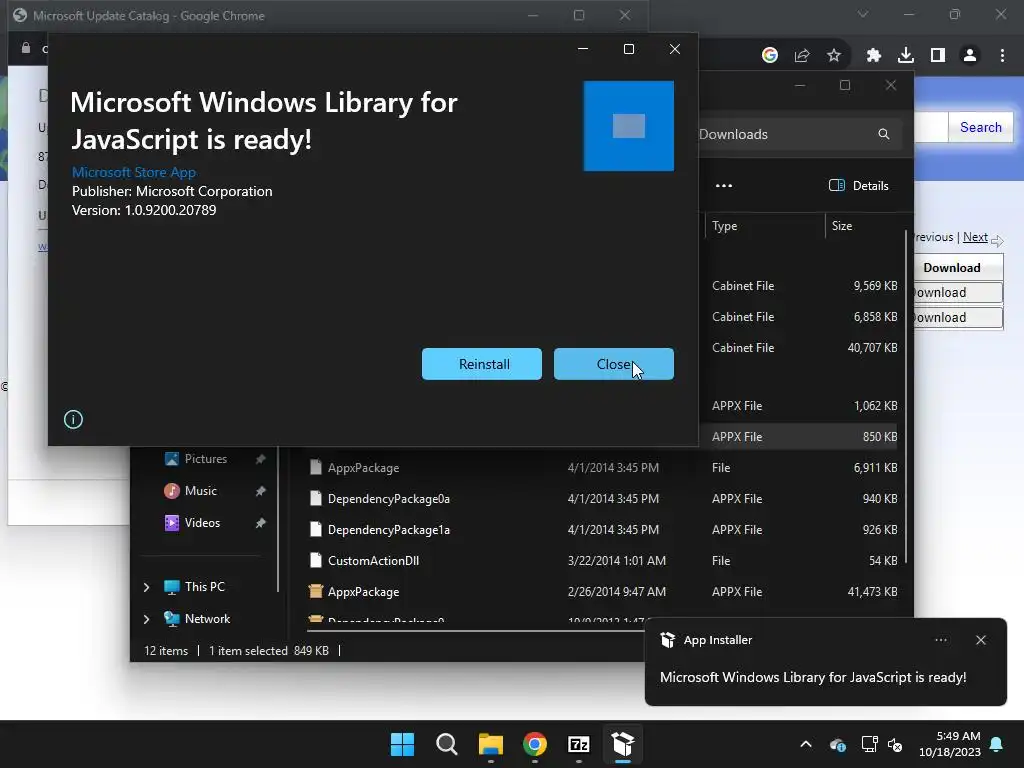Open 7-Zip from the taskbar

579,744
